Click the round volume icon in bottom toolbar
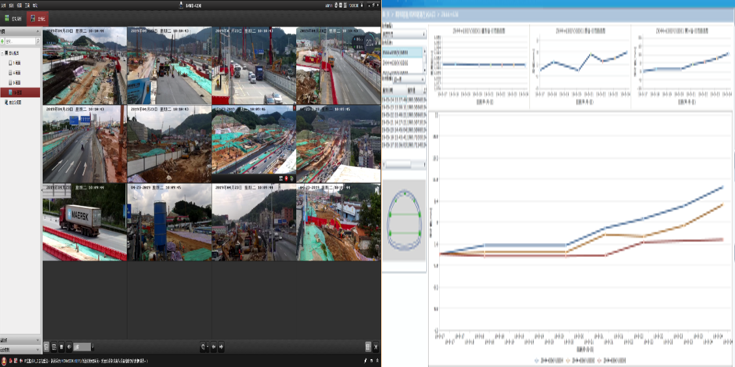The height and width of the screenshot is (367, 735). tap(69, 347)
